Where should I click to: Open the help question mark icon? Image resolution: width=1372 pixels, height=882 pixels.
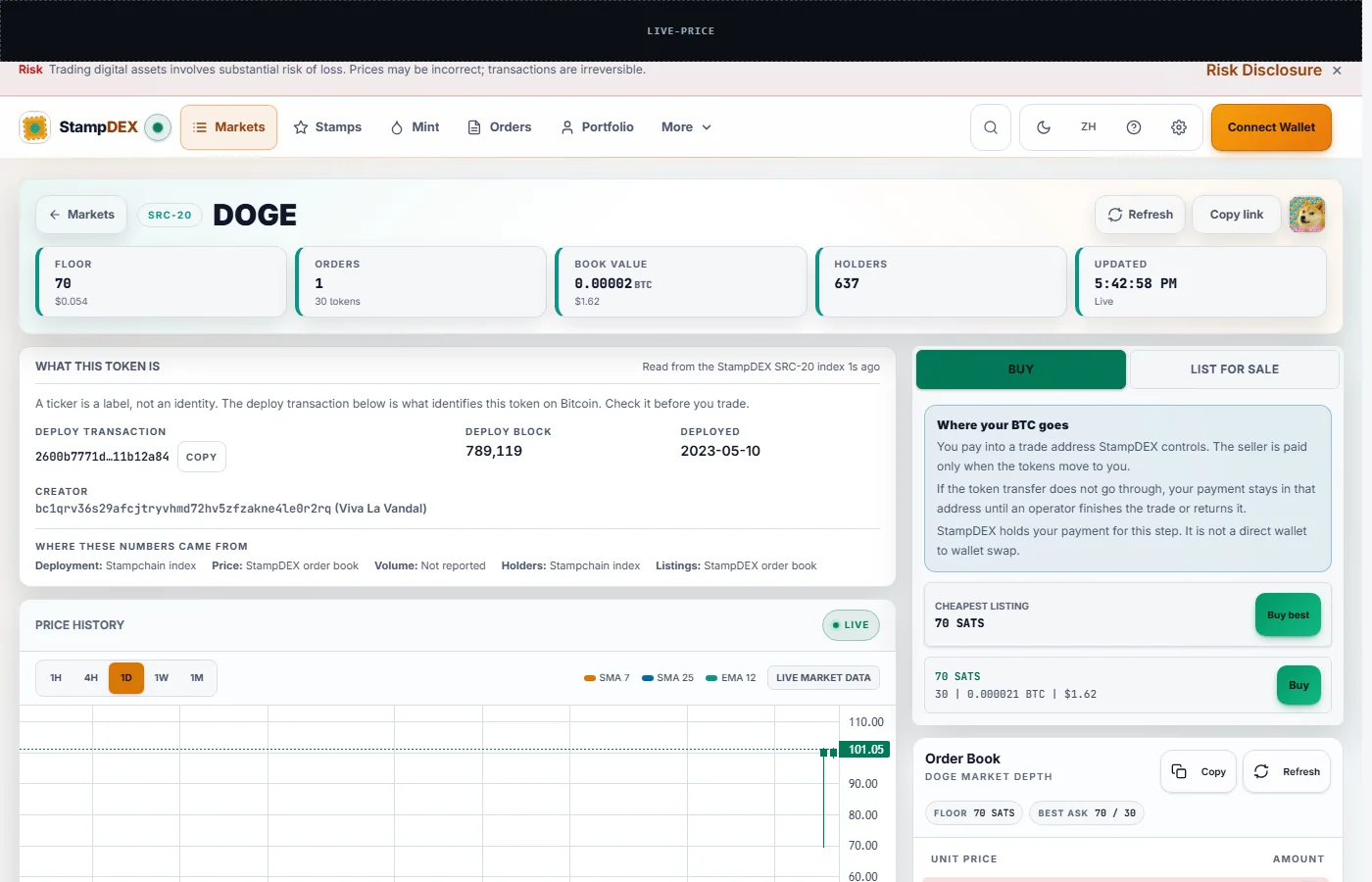tap(1134, 127)
